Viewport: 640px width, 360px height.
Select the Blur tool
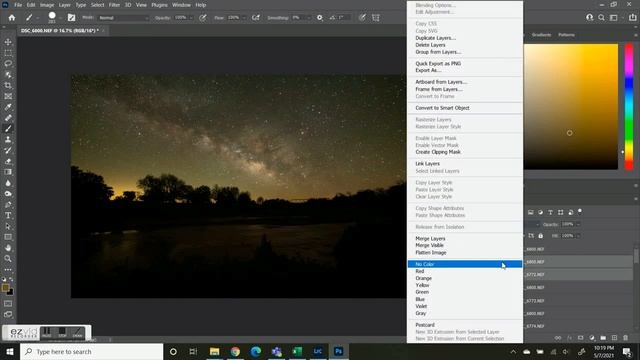[x=8, y=183]
